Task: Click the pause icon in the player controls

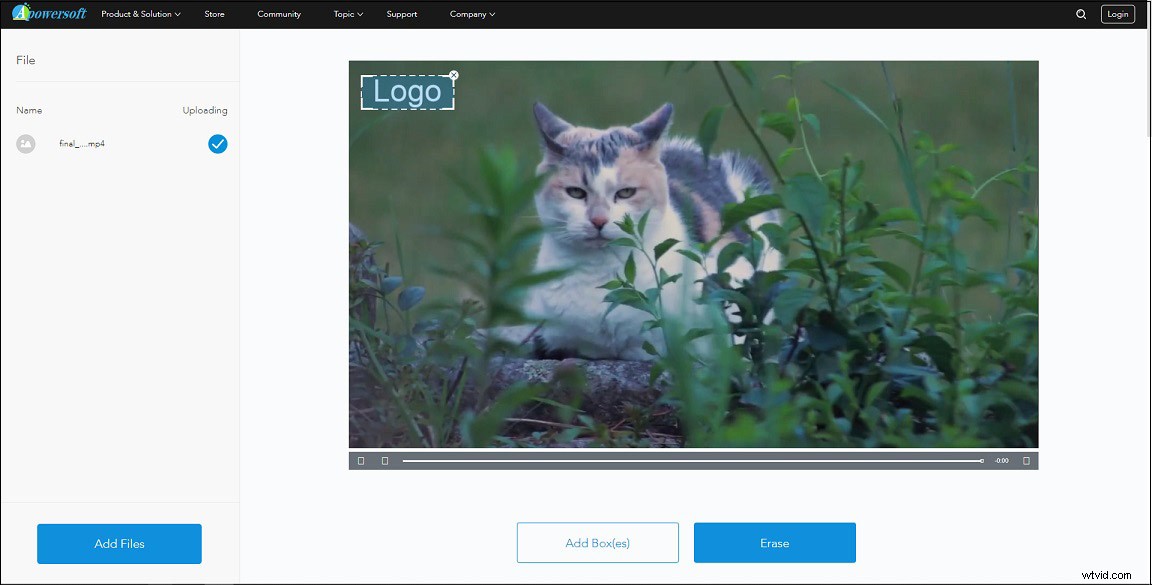Action: coord(385,460)
